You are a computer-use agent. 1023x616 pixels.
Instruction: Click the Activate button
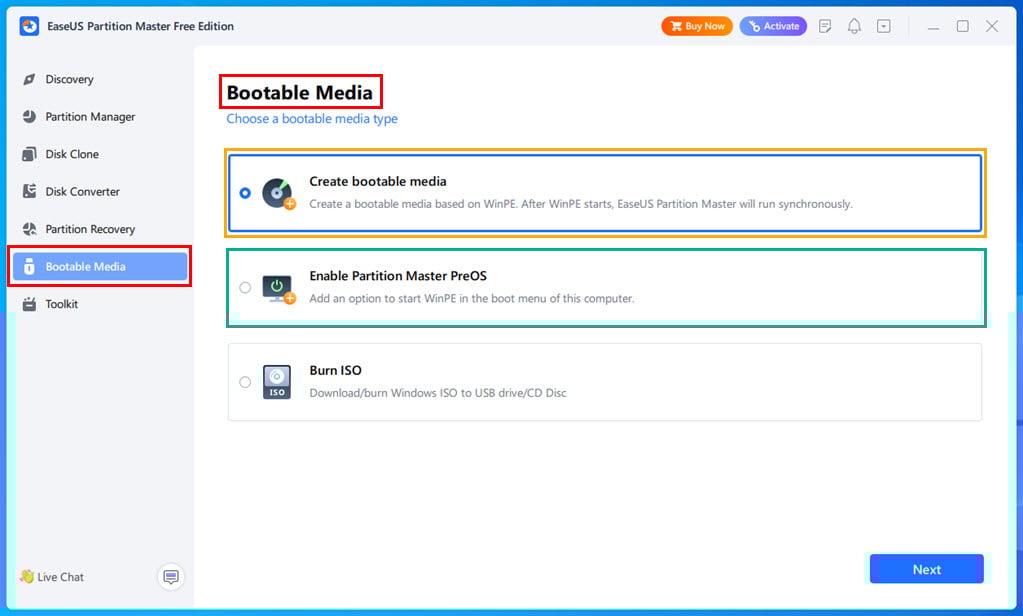pyautogui.click(x=773, y=26)
